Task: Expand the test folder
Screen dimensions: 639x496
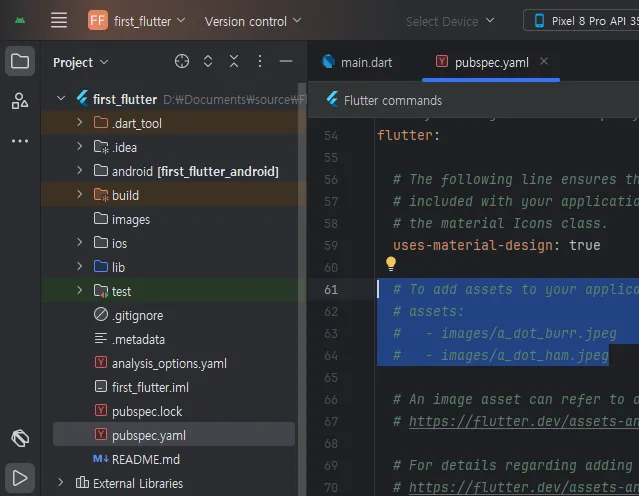Action: tap(79, 290)
